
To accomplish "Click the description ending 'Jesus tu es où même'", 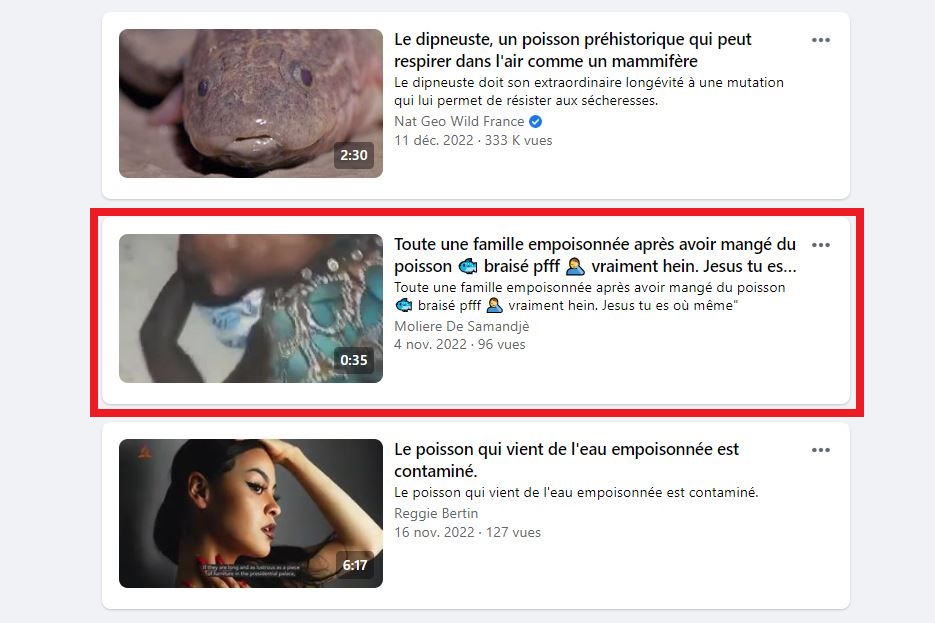I will (590, 296).
